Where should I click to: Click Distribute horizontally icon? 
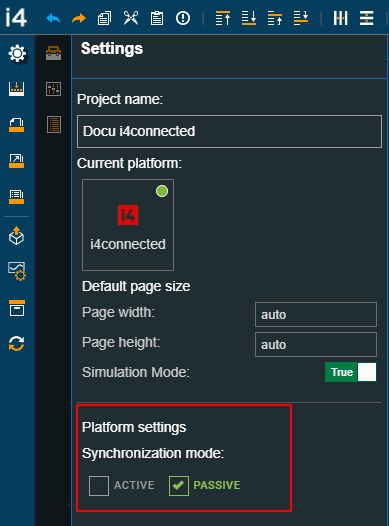(x=340, y=18)
